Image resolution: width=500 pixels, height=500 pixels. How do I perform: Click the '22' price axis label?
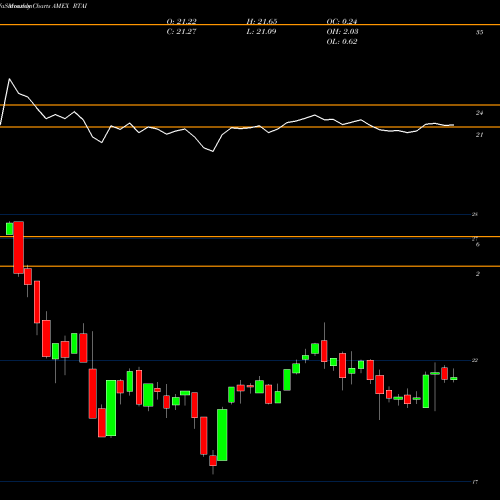(475, 360)
